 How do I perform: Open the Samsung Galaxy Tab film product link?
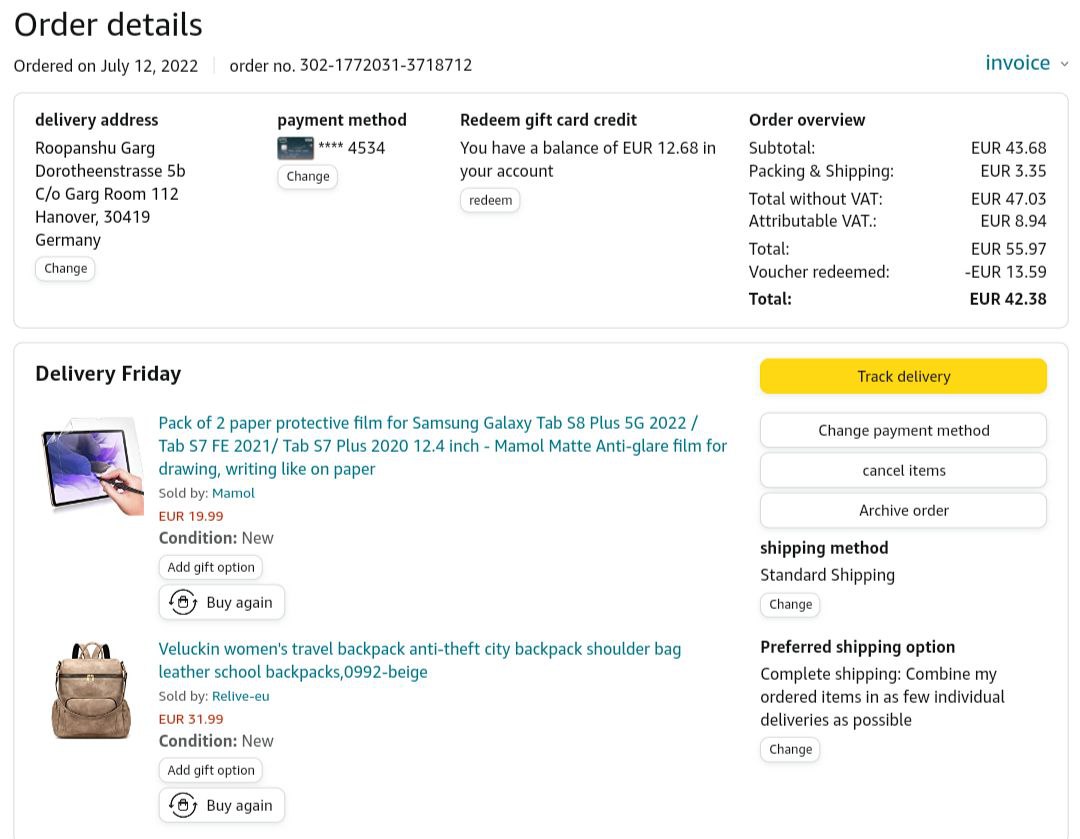[442, 445]
